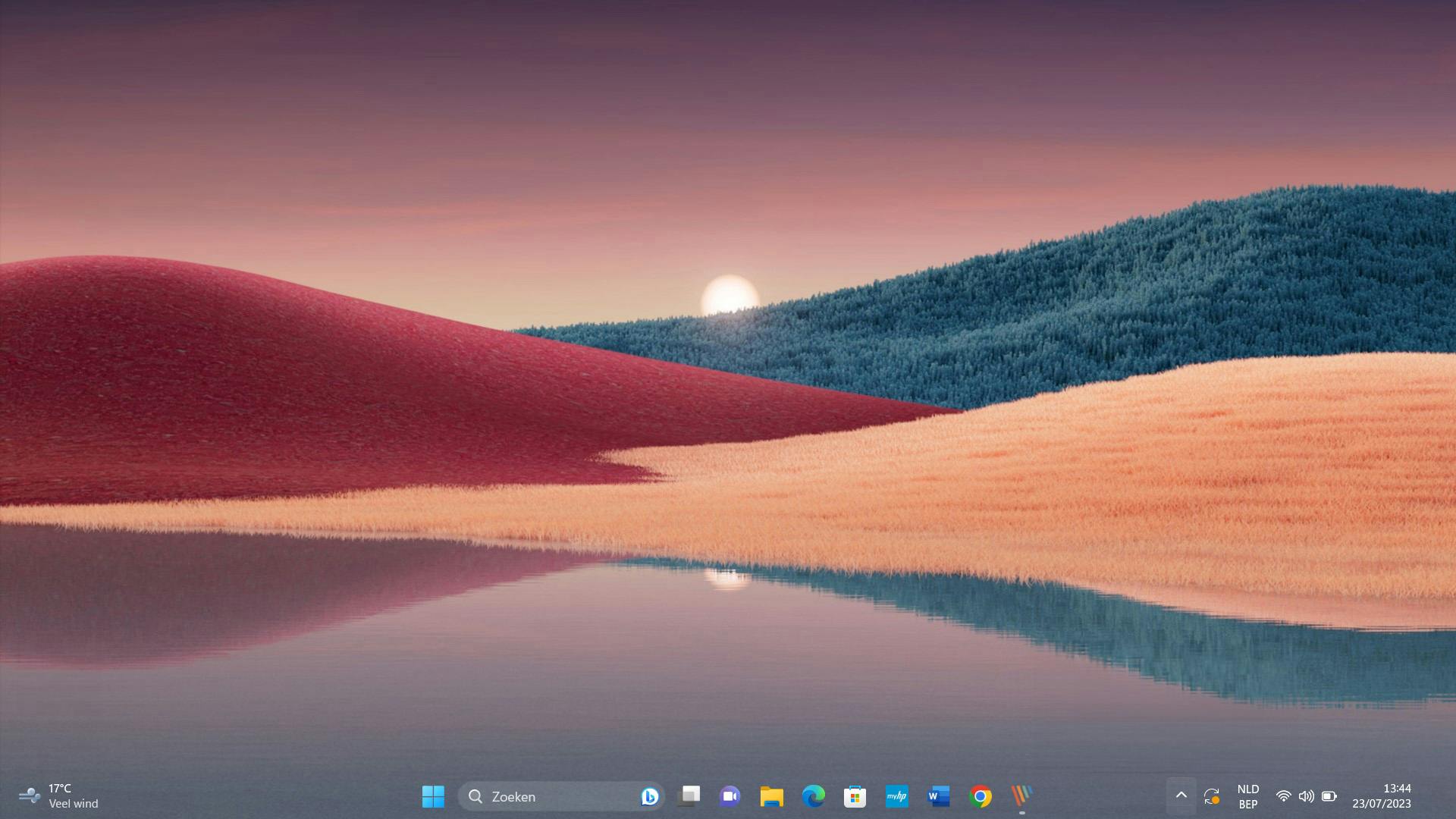Open the Microsoft Store

[855, 796]
